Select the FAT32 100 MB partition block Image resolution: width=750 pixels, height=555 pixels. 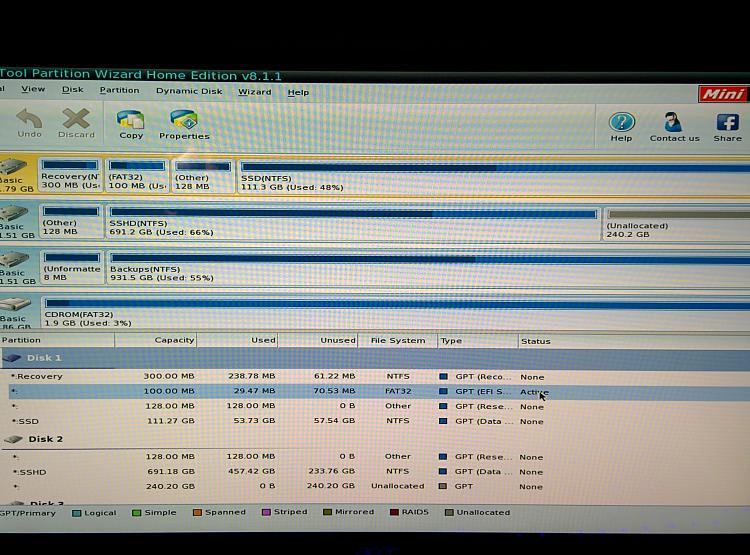pos(137,176)
